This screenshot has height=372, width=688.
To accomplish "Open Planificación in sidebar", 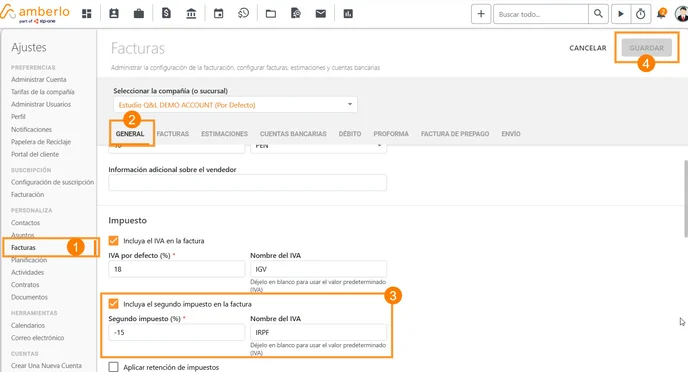I will (x=29, y=260).
